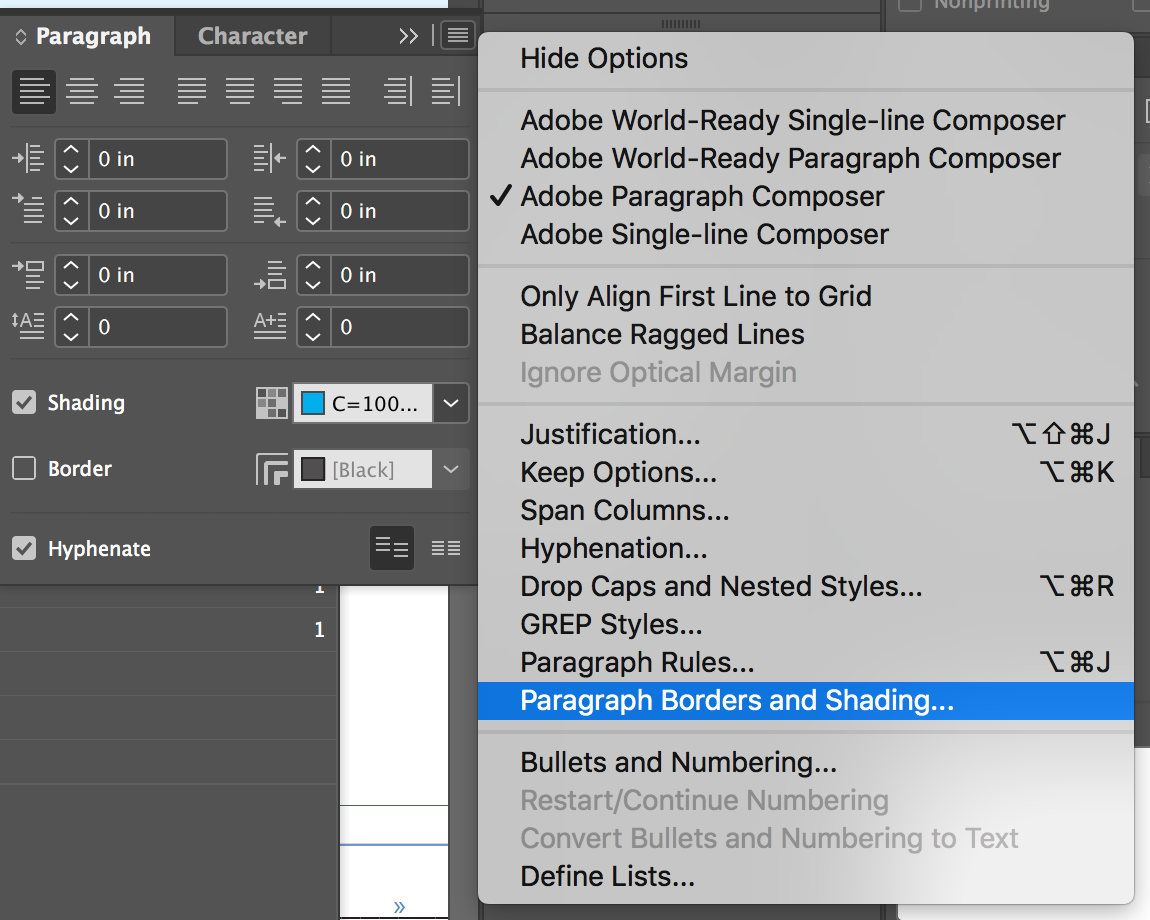Open the shading color dropdown arrow
The width and height of the screenshot is (1150, 920).
point(451,403)
